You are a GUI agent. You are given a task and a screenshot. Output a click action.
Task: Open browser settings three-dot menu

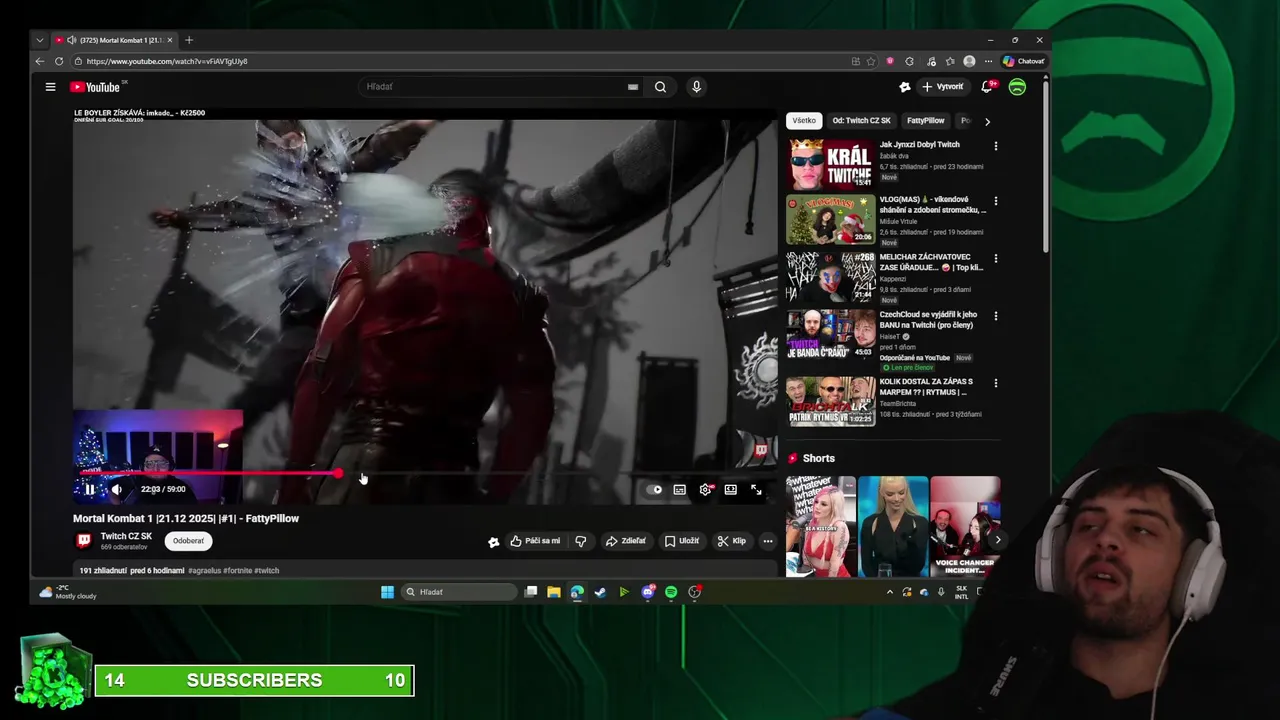(x=988, y=61)
